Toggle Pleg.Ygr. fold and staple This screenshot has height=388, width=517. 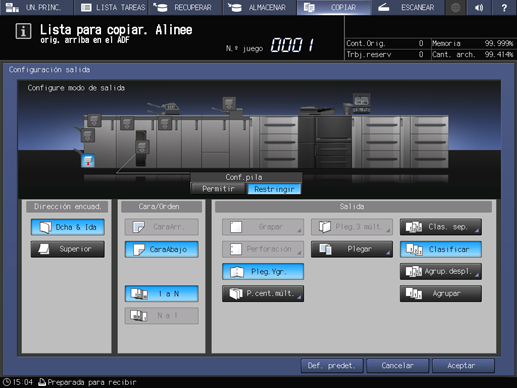coord(263,271)
